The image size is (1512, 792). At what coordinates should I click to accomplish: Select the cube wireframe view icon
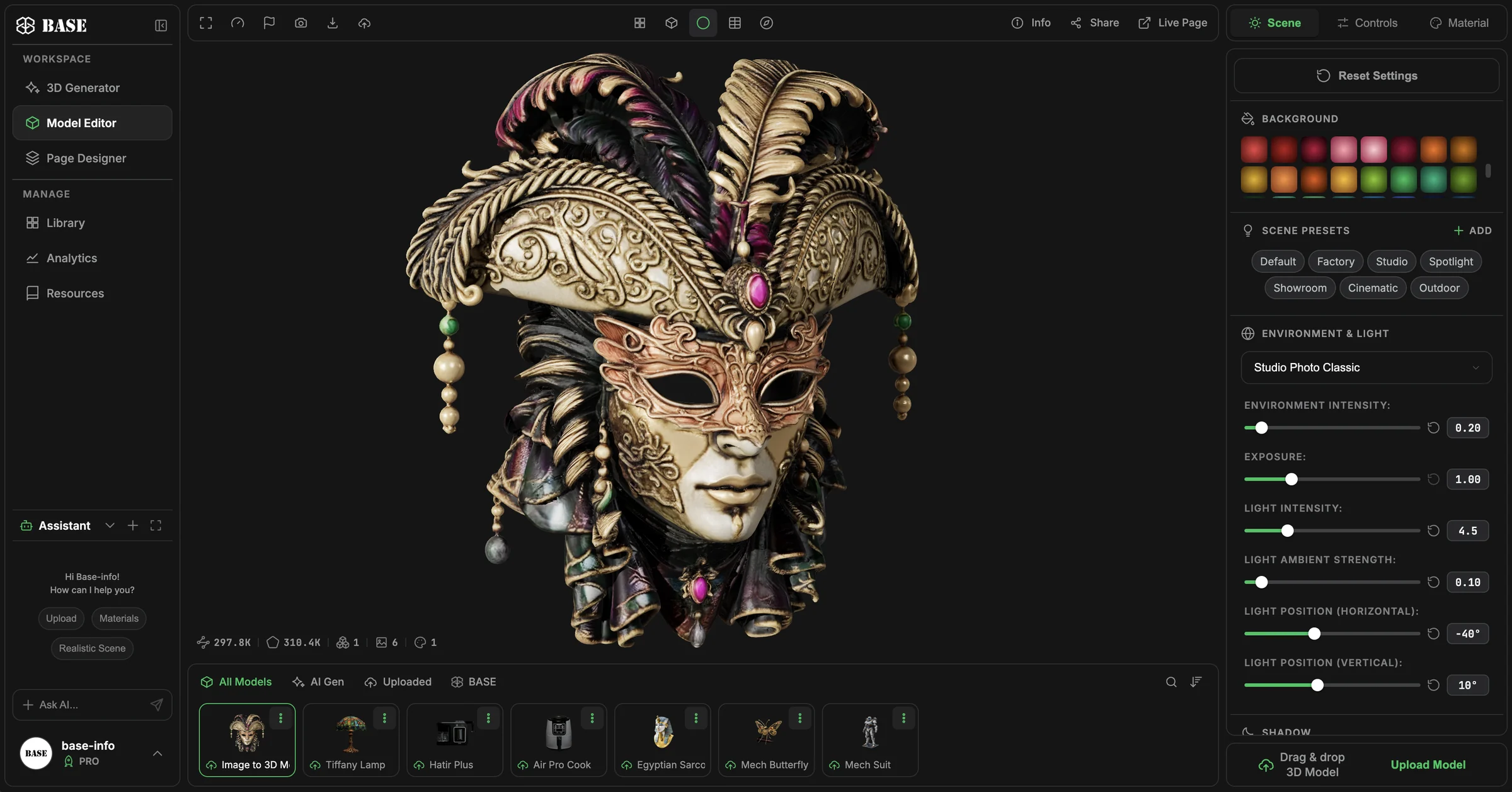[x=672, y=23]
